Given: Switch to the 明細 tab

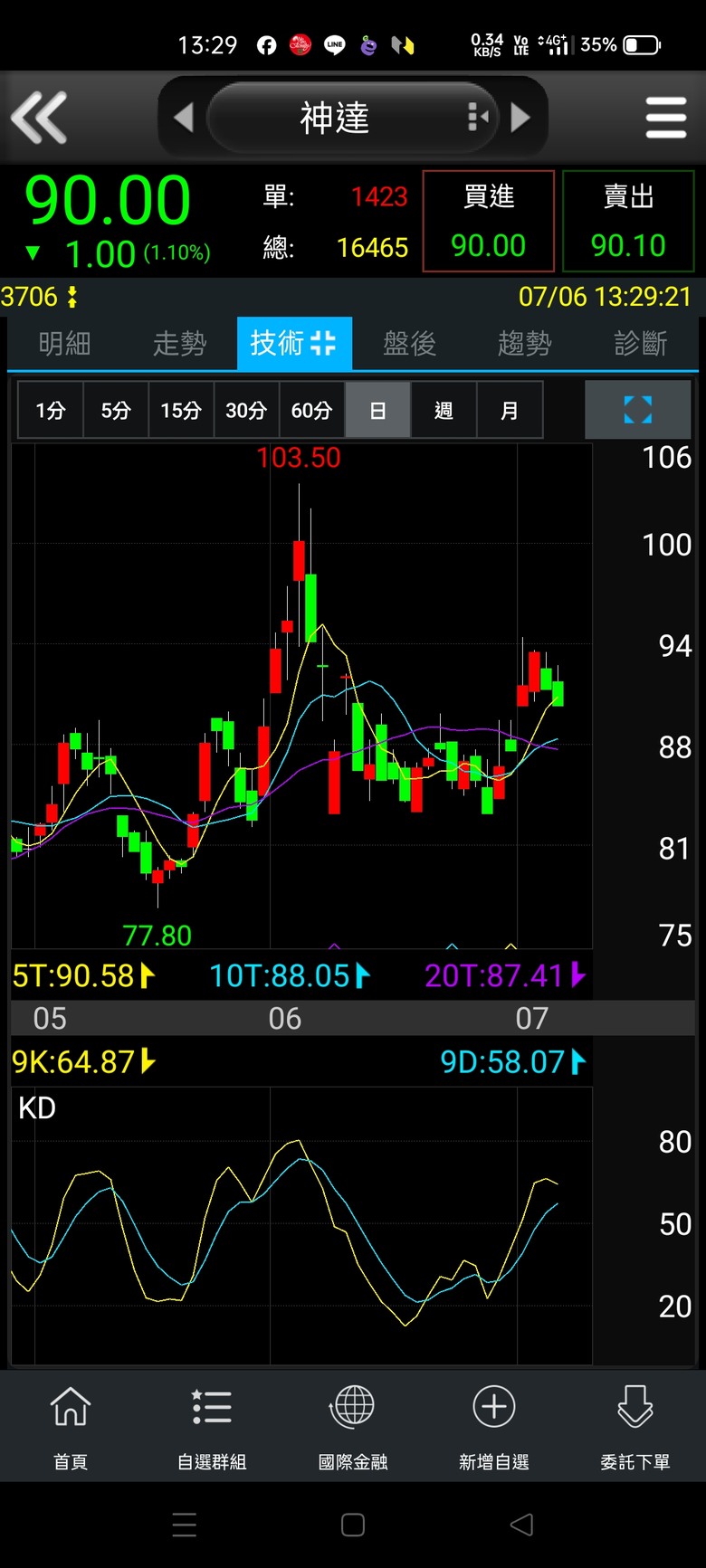Looking at the screenshot, I should pos(64,344).
